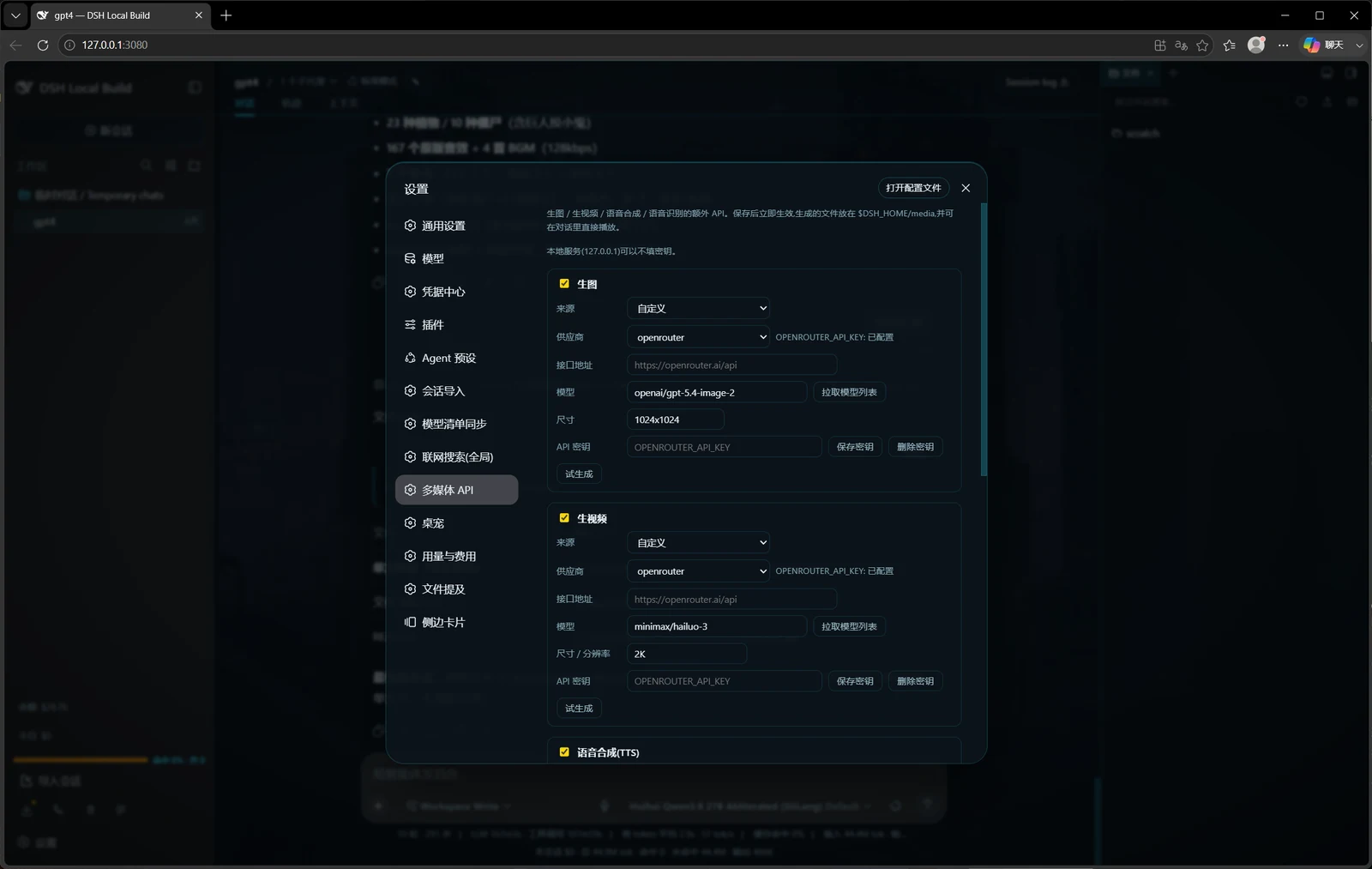Click 保存密钥 in 生视频 section
1372x869 pixels.
(855, 681)
